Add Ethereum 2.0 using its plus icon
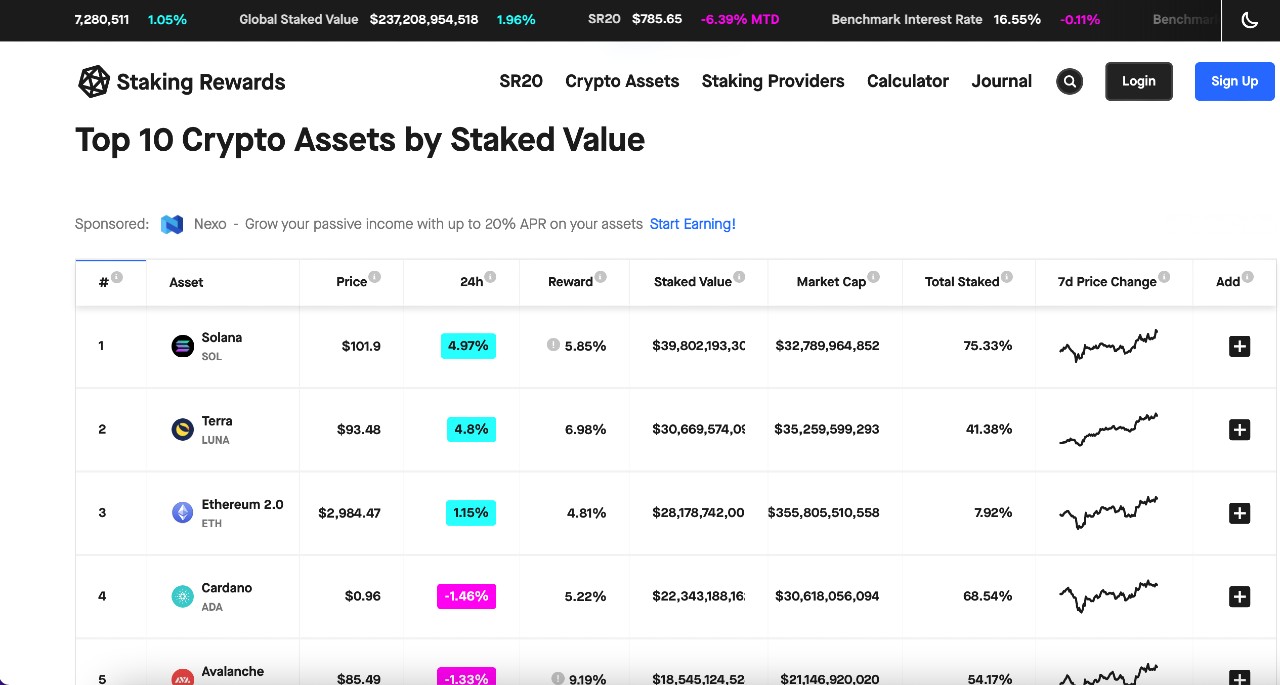 1239,513
